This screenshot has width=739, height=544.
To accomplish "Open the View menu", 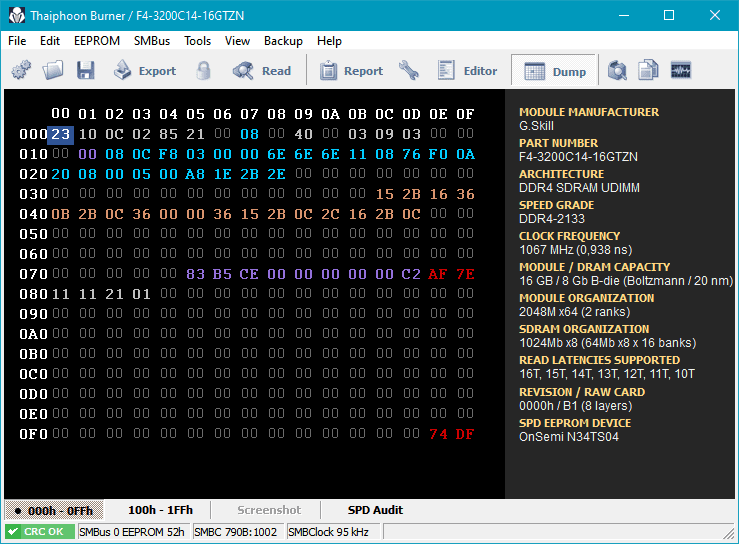I will (237, 41).
